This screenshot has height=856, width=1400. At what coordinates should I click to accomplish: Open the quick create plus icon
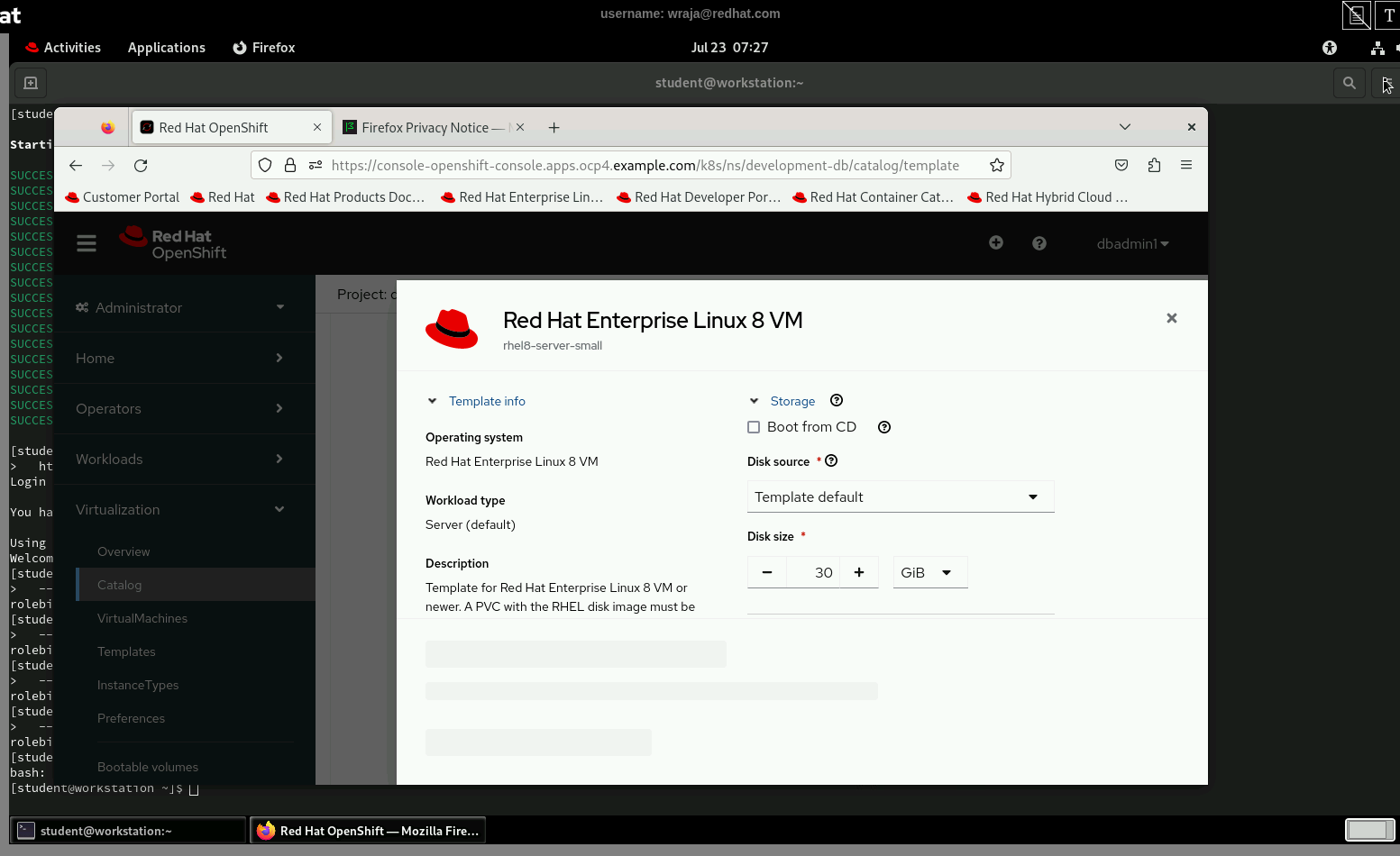(x=996, y=242)
